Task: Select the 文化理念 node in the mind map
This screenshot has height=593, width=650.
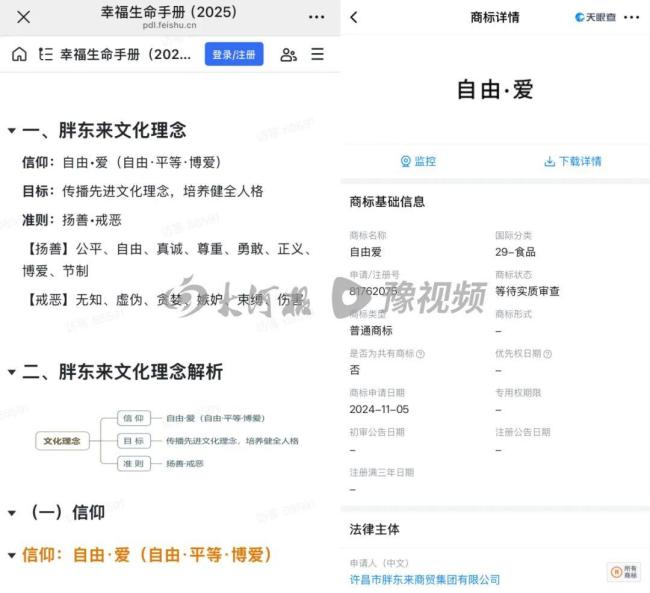Action: 62,441
